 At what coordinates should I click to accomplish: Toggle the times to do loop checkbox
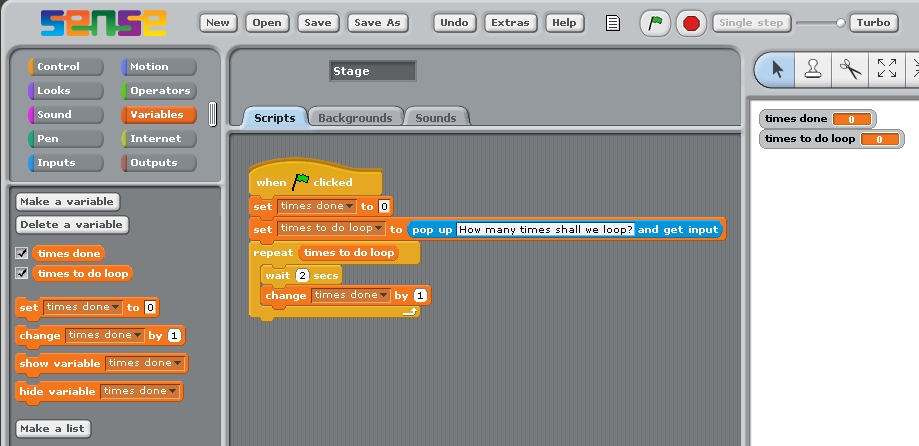tap(22, 273)
